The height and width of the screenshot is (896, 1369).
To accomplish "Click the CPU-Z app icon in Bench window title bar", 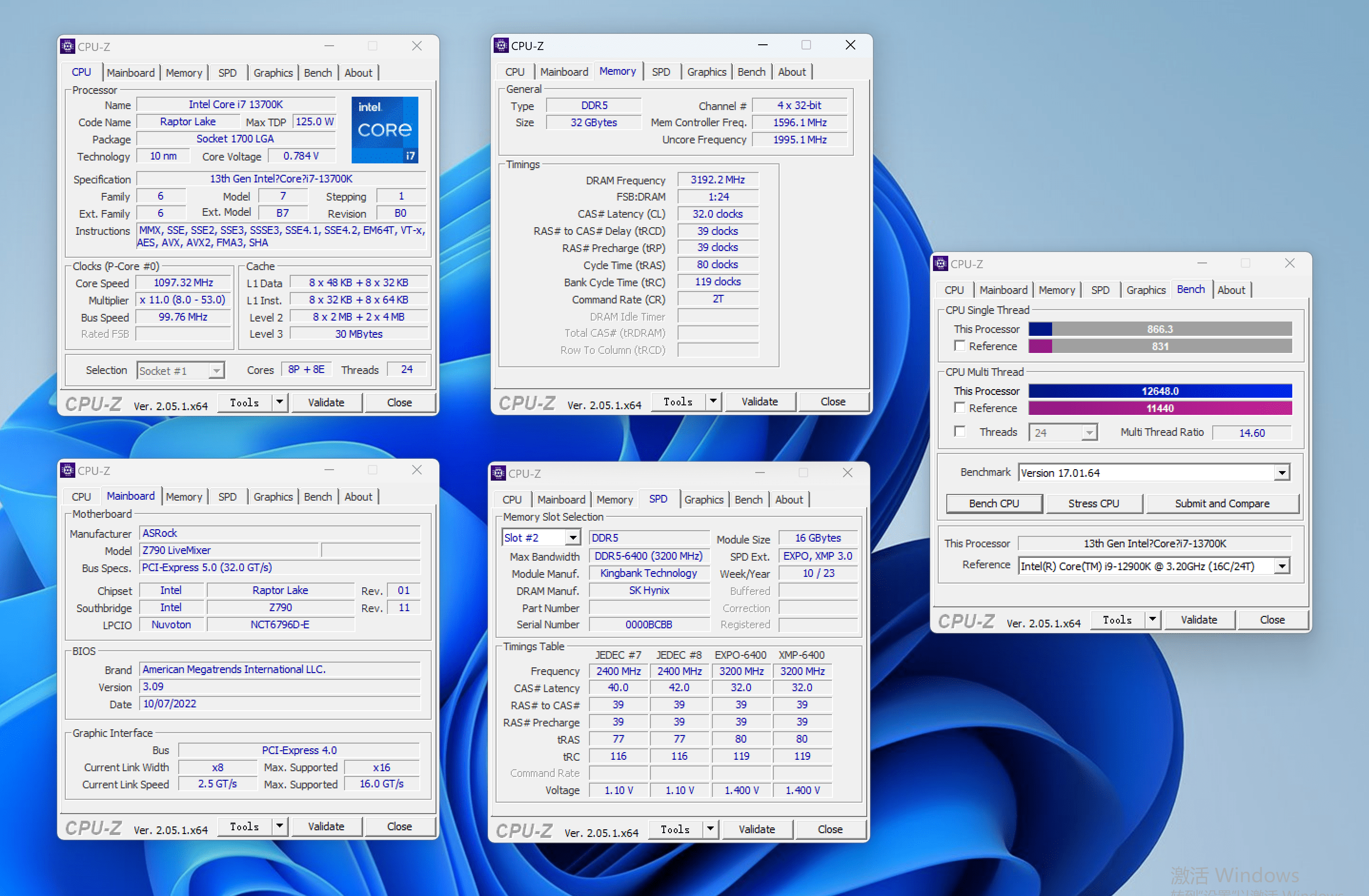I will tap(941, 263).
